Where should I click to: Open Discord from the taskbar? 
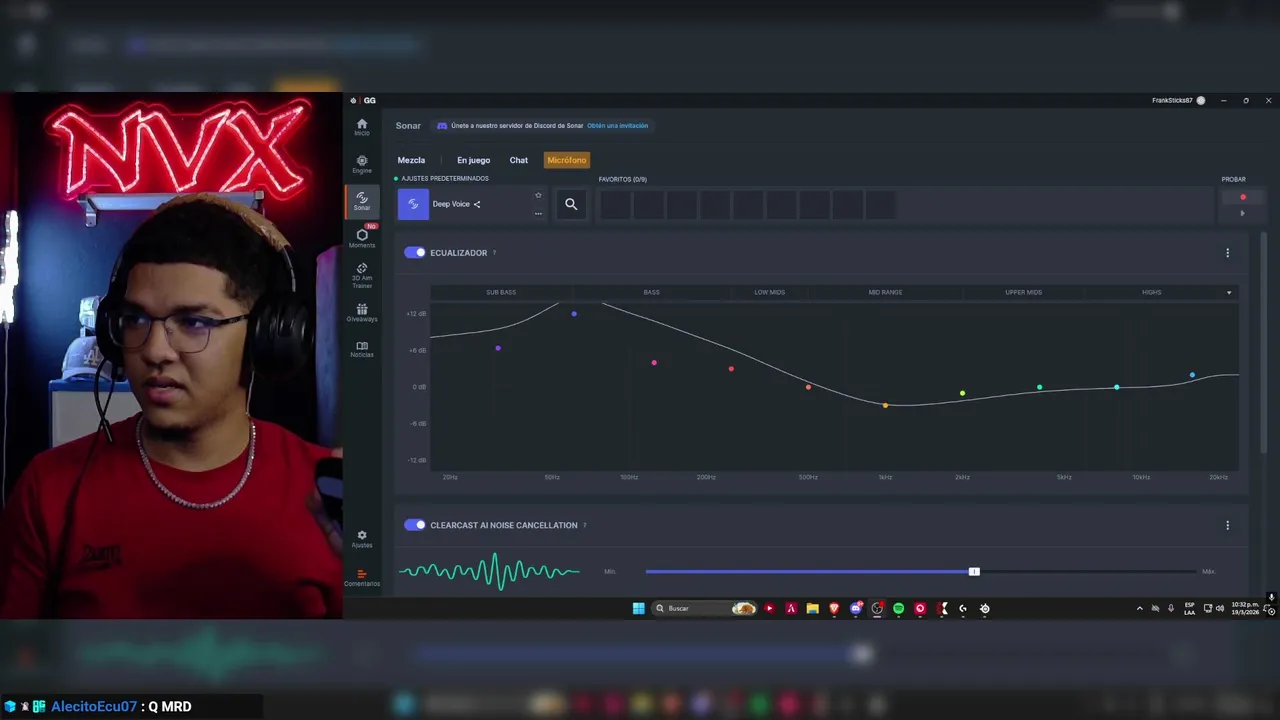856,608
